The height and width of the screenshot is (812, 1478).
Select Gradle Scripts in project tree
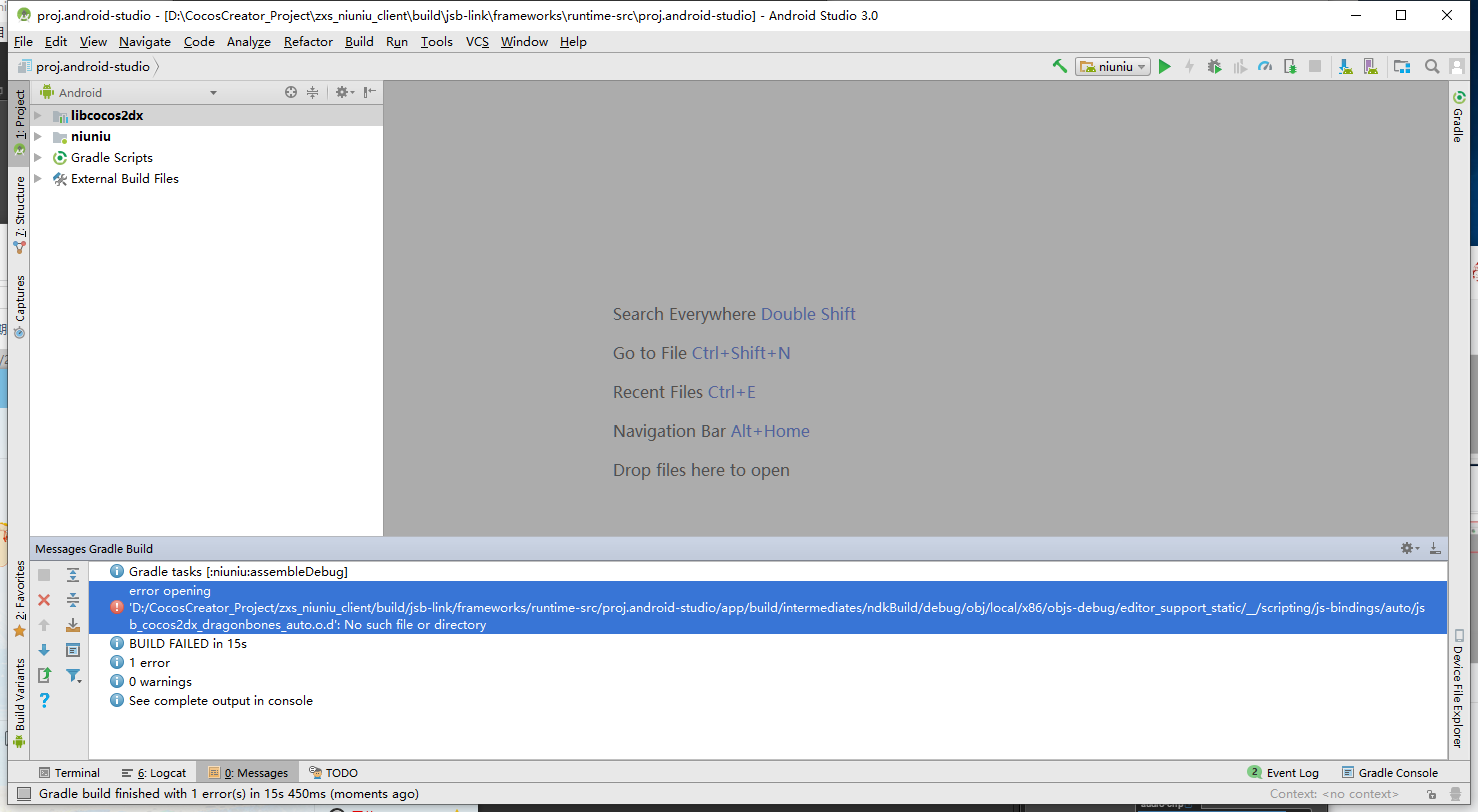112,158
